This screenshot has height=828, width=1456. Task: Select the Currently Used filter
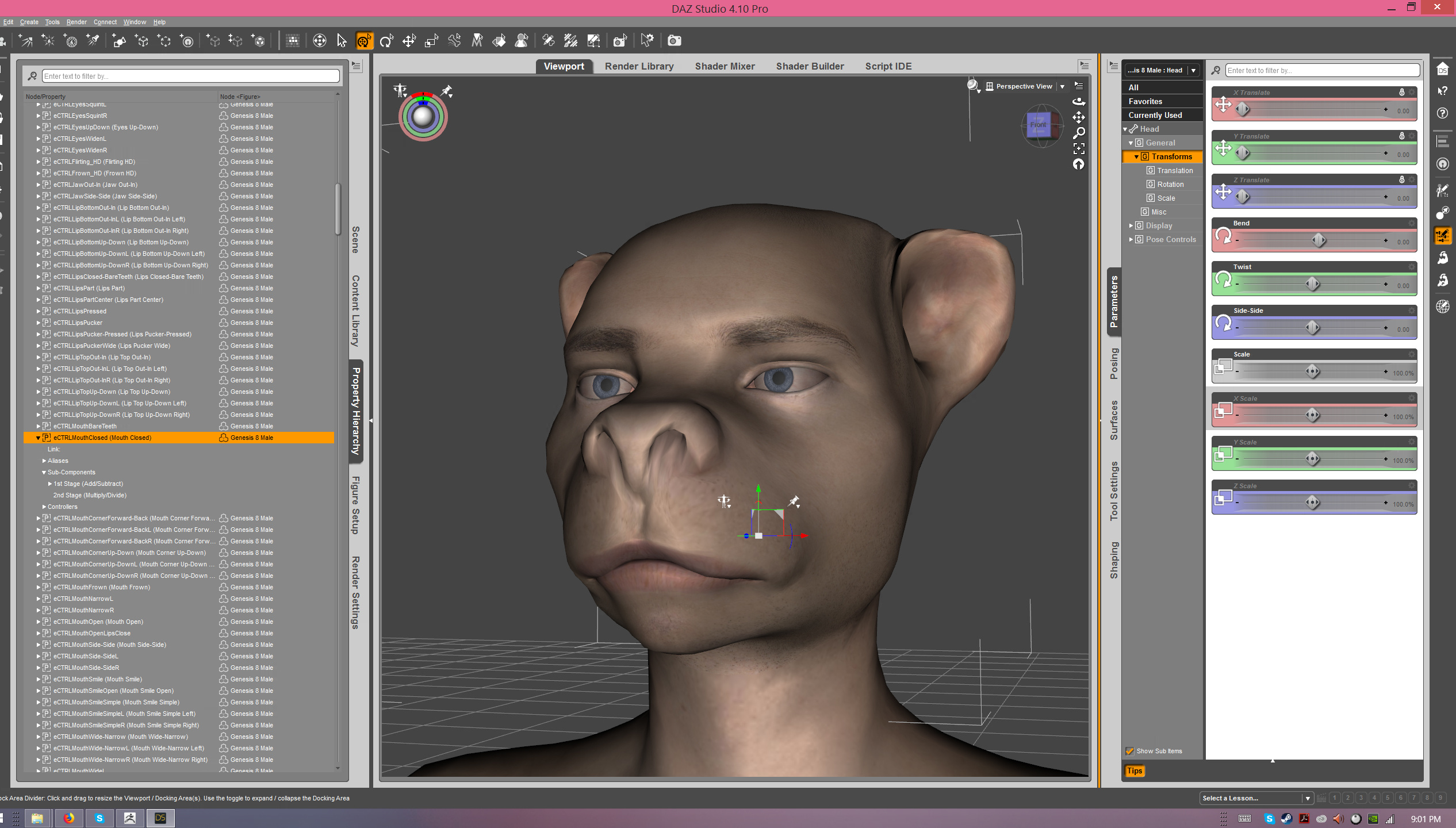pos(1155,115)
